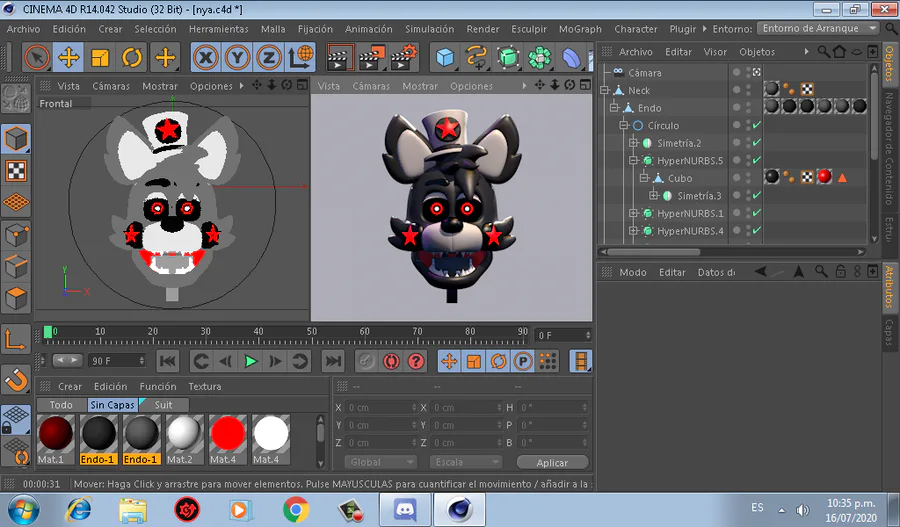This screenshot has width=900, height=527.
Task: Collapse the Endo object tree
Action: point(614,108)
